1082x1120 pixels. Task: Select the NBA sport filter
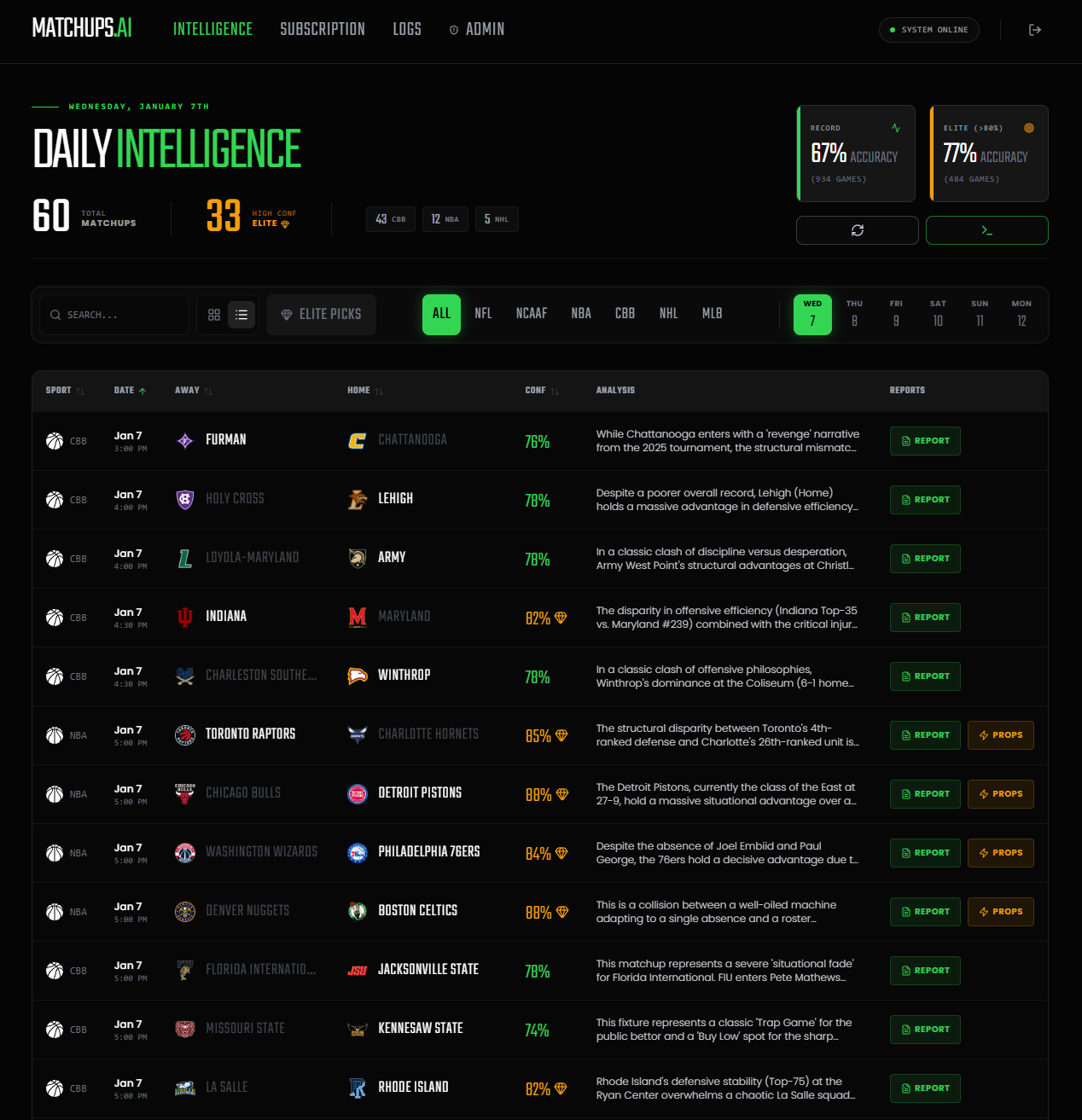click(x=581, y=314)
